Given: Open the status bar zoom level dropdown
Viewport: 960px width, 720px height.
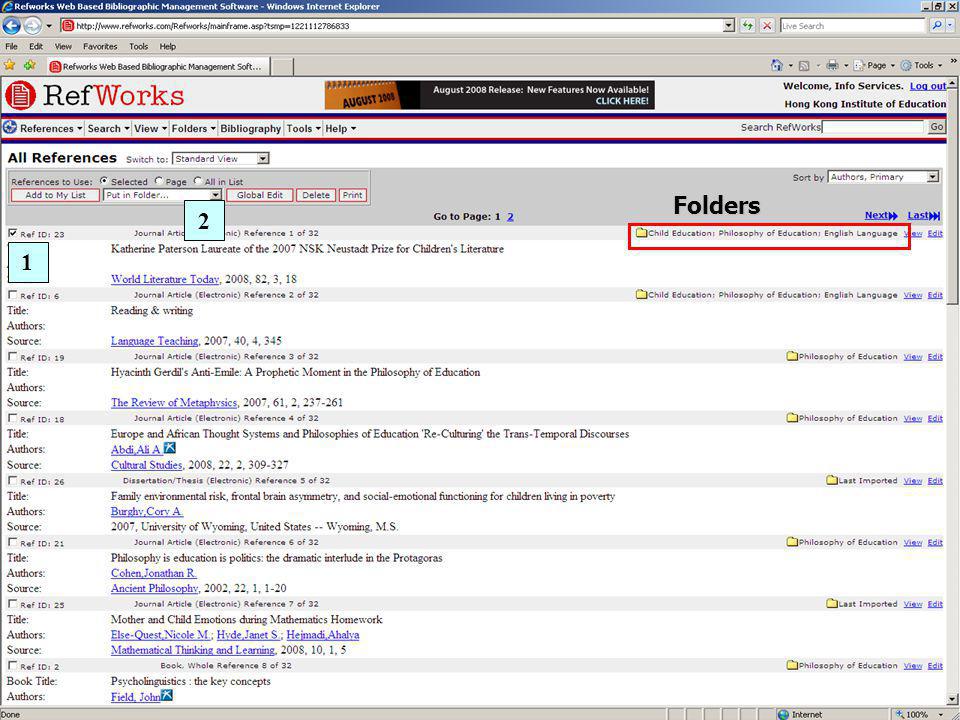Looking at the screenshot, I should click(943, 714).
